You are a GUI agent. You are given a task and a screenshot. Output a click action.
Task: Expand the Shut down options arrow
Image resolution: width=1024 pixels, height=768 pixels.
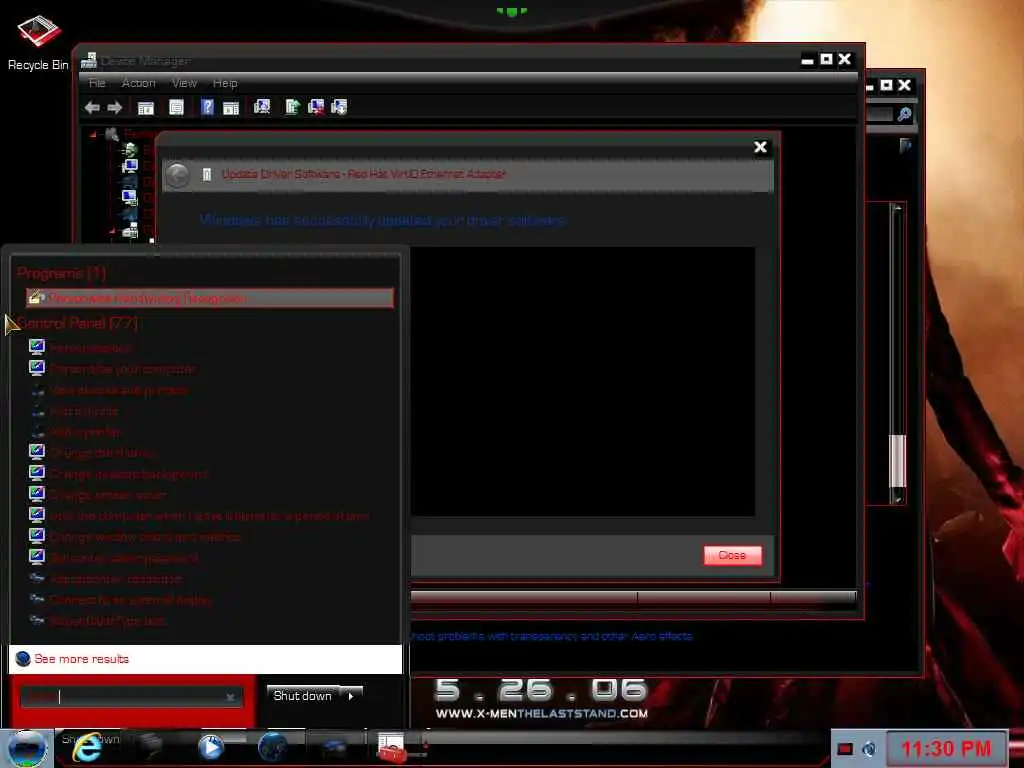pyautogui.click(x=351, y=696)
